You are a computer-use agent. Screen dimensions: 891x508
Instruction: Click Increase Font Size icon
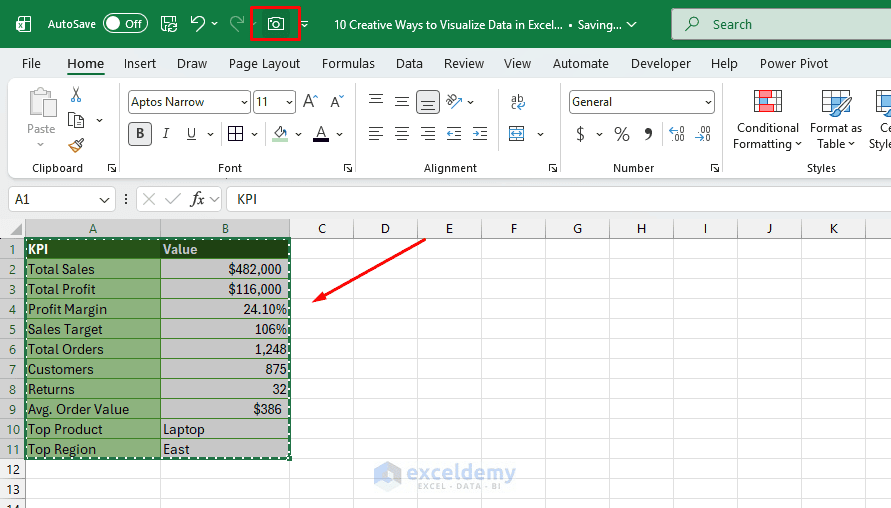[311, 102]
